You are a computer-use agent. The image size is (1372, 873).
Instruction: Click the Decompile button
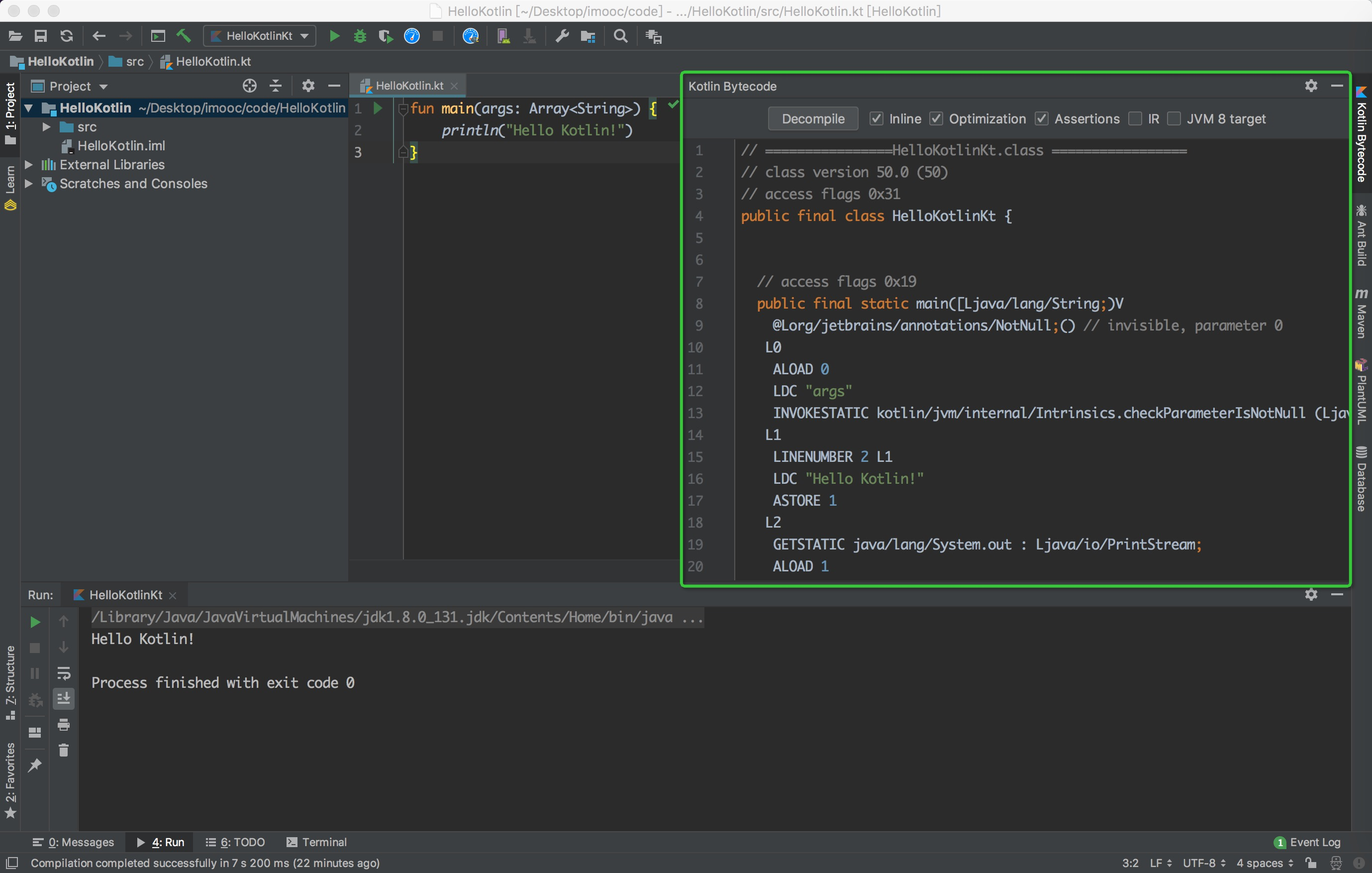point(812,118)
